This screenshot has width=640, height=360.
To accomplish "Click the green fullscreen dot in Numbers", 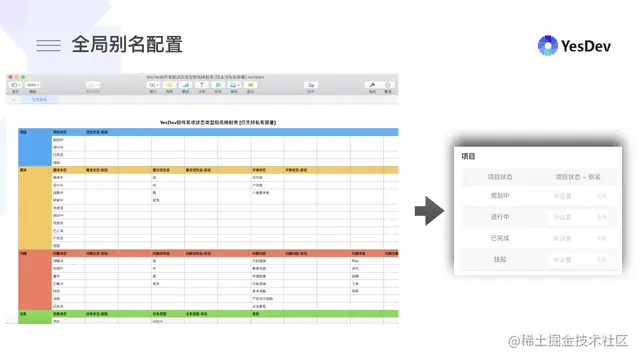I will [x=23, y=77].
